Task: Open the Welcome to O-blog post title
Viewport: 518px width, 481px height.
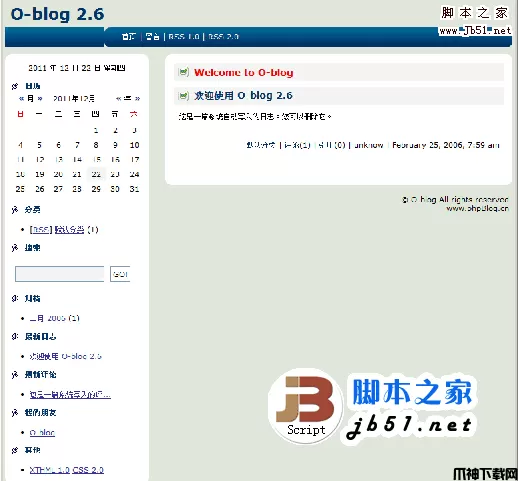Action: (244, 72)
